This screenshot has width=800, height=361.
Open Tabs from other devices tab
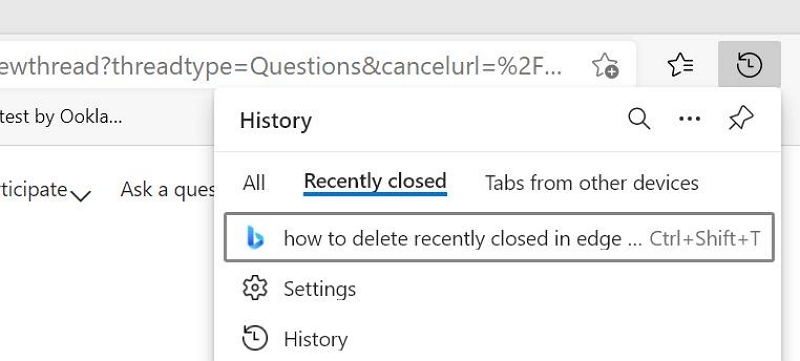pyautogui.click(x=591, y=183)
